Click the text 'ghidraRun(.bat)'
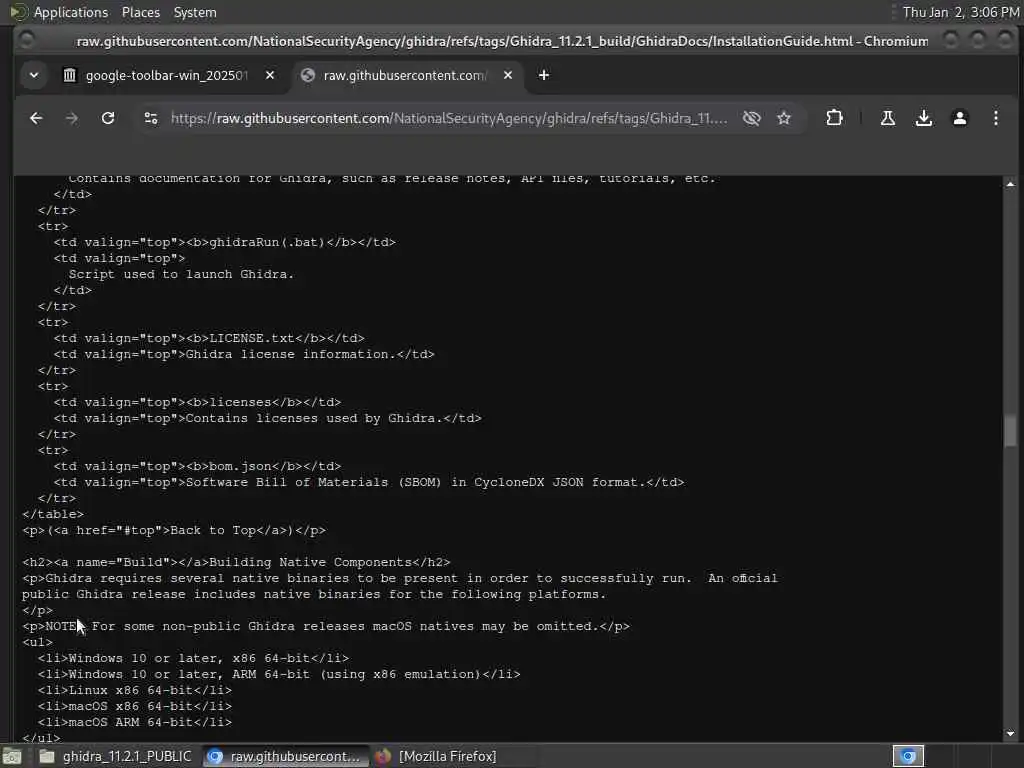This screenshot has width=1024, height=768. click(267, 242)
